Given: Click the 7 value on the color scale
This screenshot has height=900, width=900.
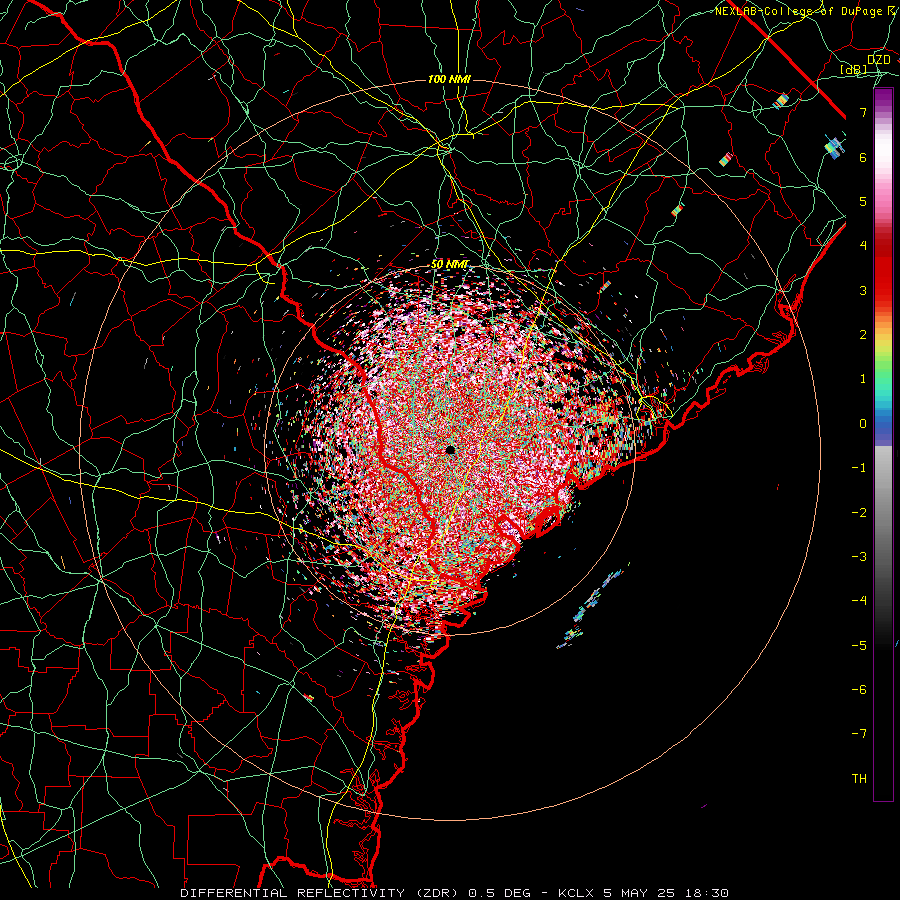Looking at the screenshot, I should (x=863, y=112).
